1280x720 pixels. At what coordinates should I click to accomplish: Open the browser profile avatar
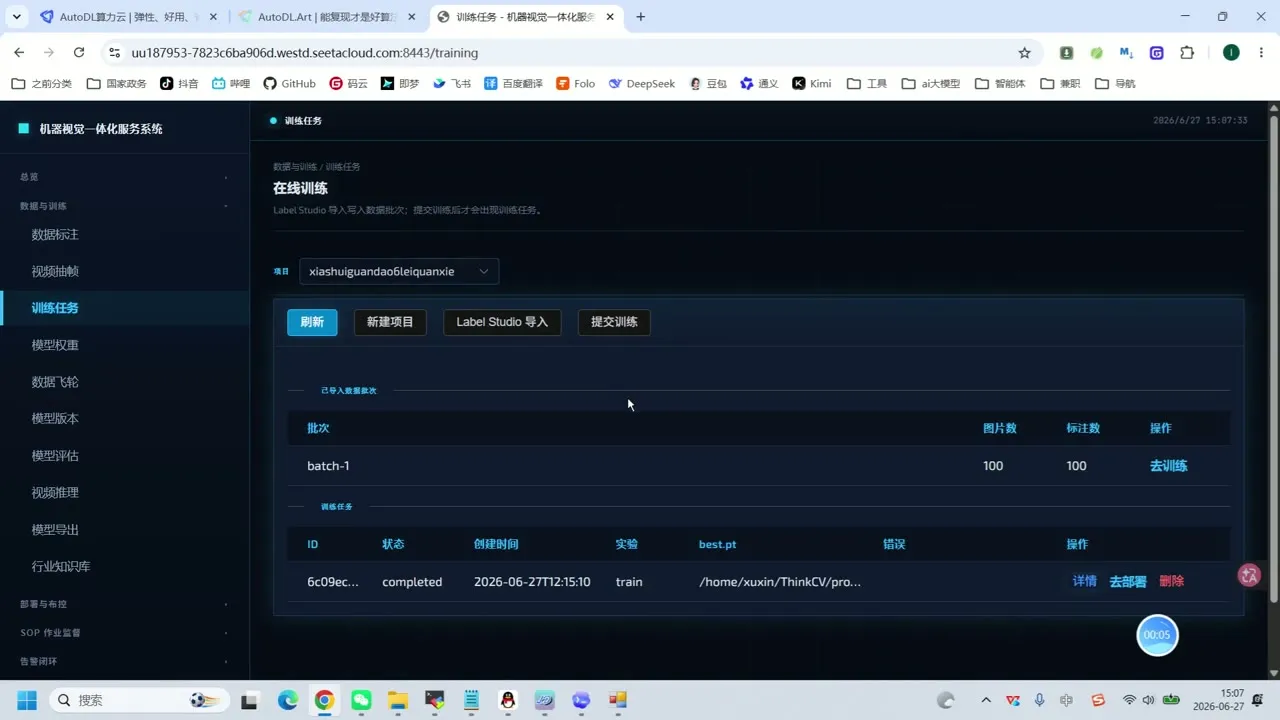(x=1231, y=52)
